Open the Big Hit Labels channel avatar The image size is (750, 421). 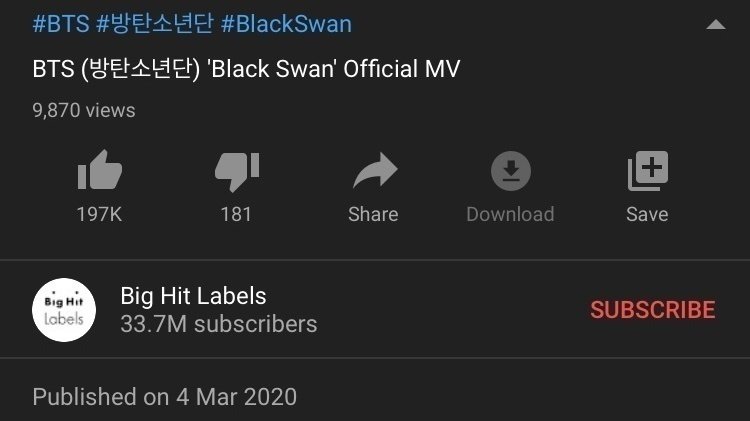[x=64, y=310]
